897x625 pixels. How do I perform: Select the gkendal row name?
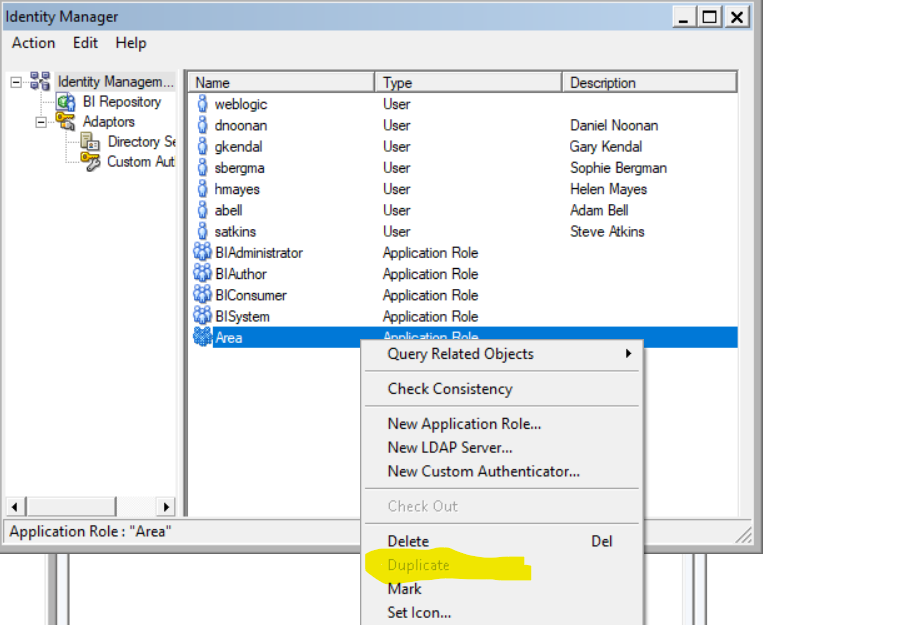pos(239,146)
